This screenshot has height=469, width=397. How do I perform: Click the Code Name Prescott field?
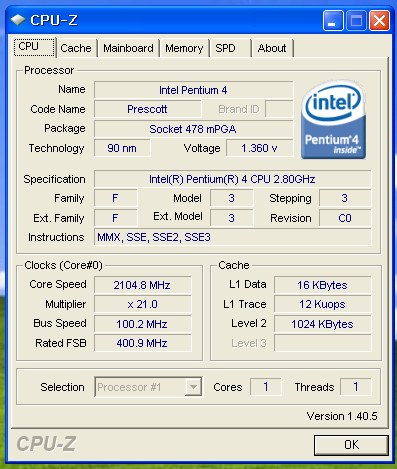coord(148,109)
